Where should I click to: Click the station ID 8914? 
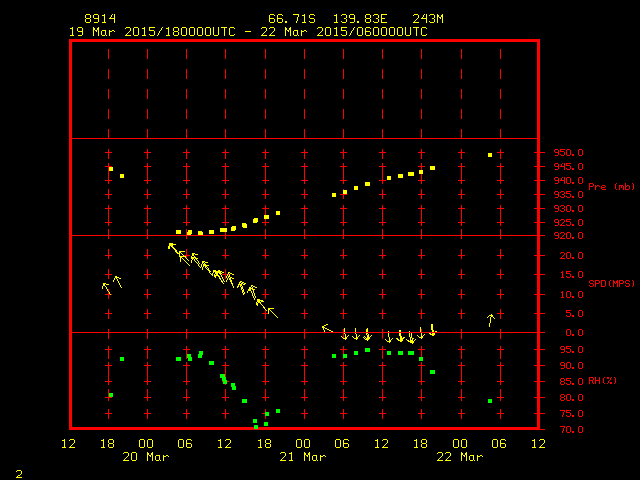pyautogui.click(x=100, y=19)
